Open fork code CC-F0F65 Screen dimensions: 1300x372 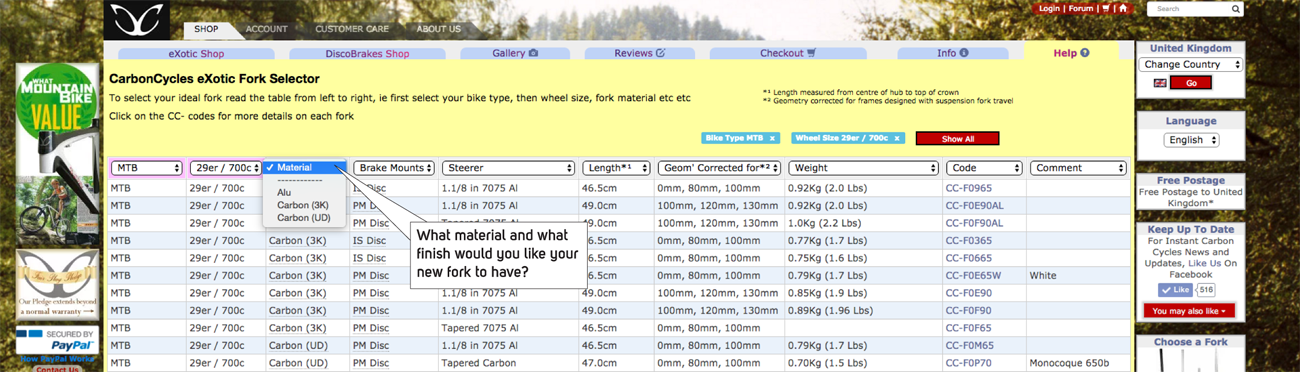click(x=969, y=328)
